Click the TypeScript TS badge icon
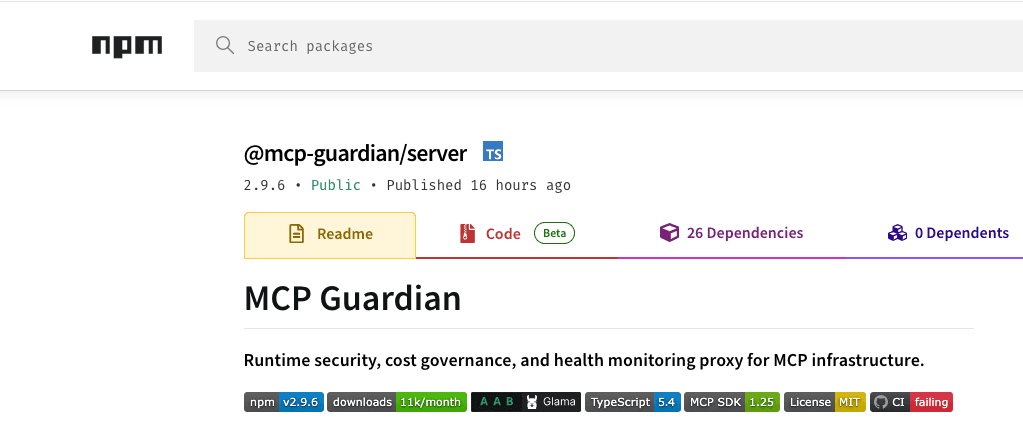The width and height of the screenshot is (1023, 437). pyautogui.click(x=493, y=151)
